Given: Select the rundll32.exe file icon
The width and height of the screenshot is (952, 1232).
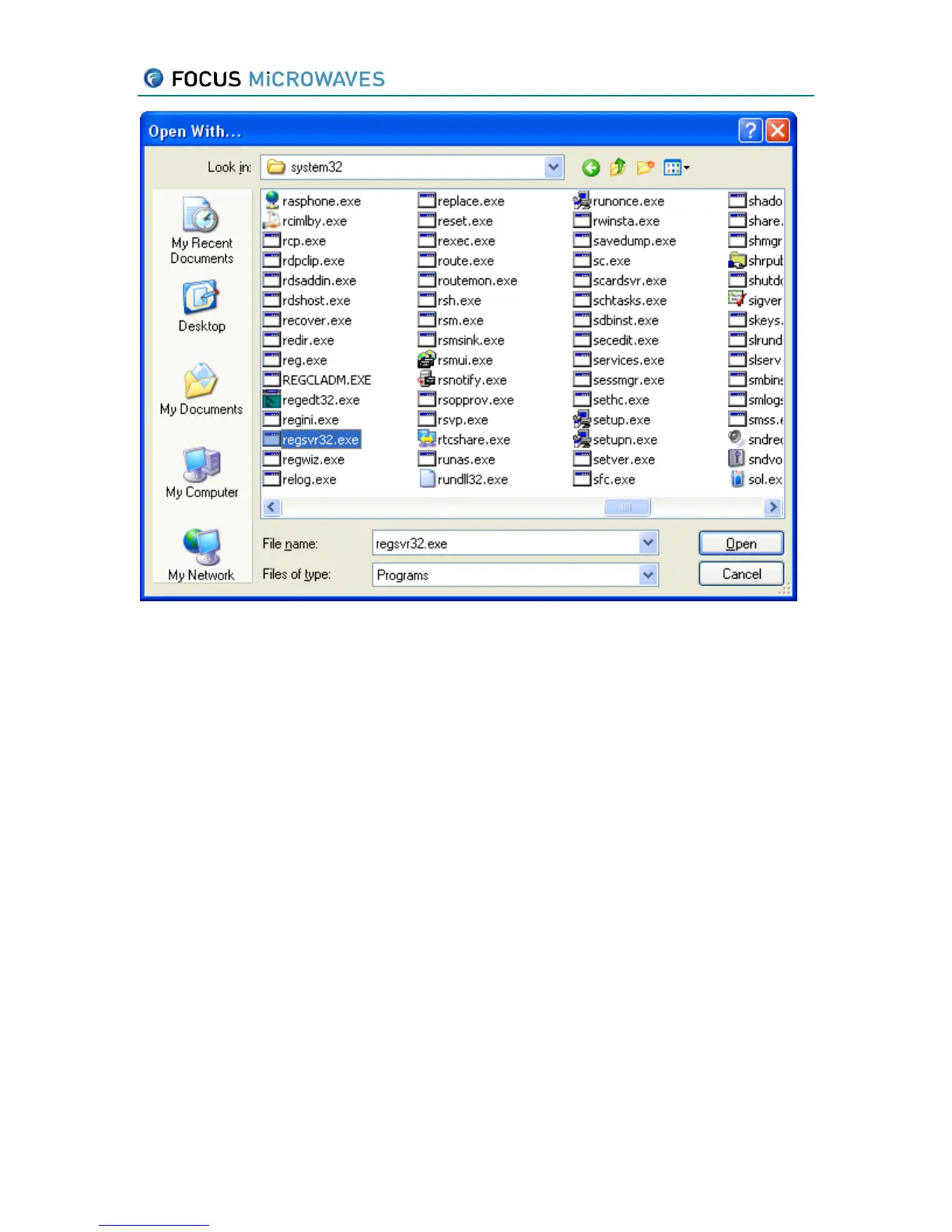Looking at the screenshot, I should click(426, 479).
